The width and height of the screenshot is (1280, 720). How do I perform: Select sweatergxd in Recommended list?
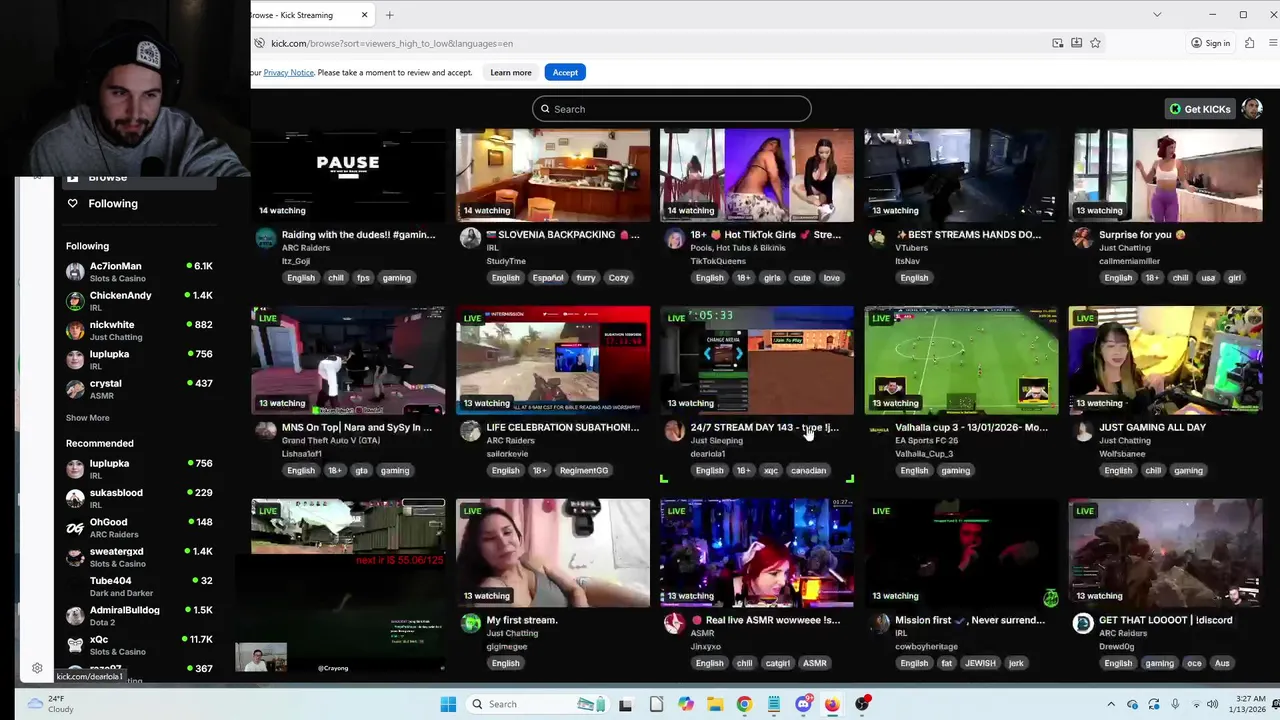(139, 557)
